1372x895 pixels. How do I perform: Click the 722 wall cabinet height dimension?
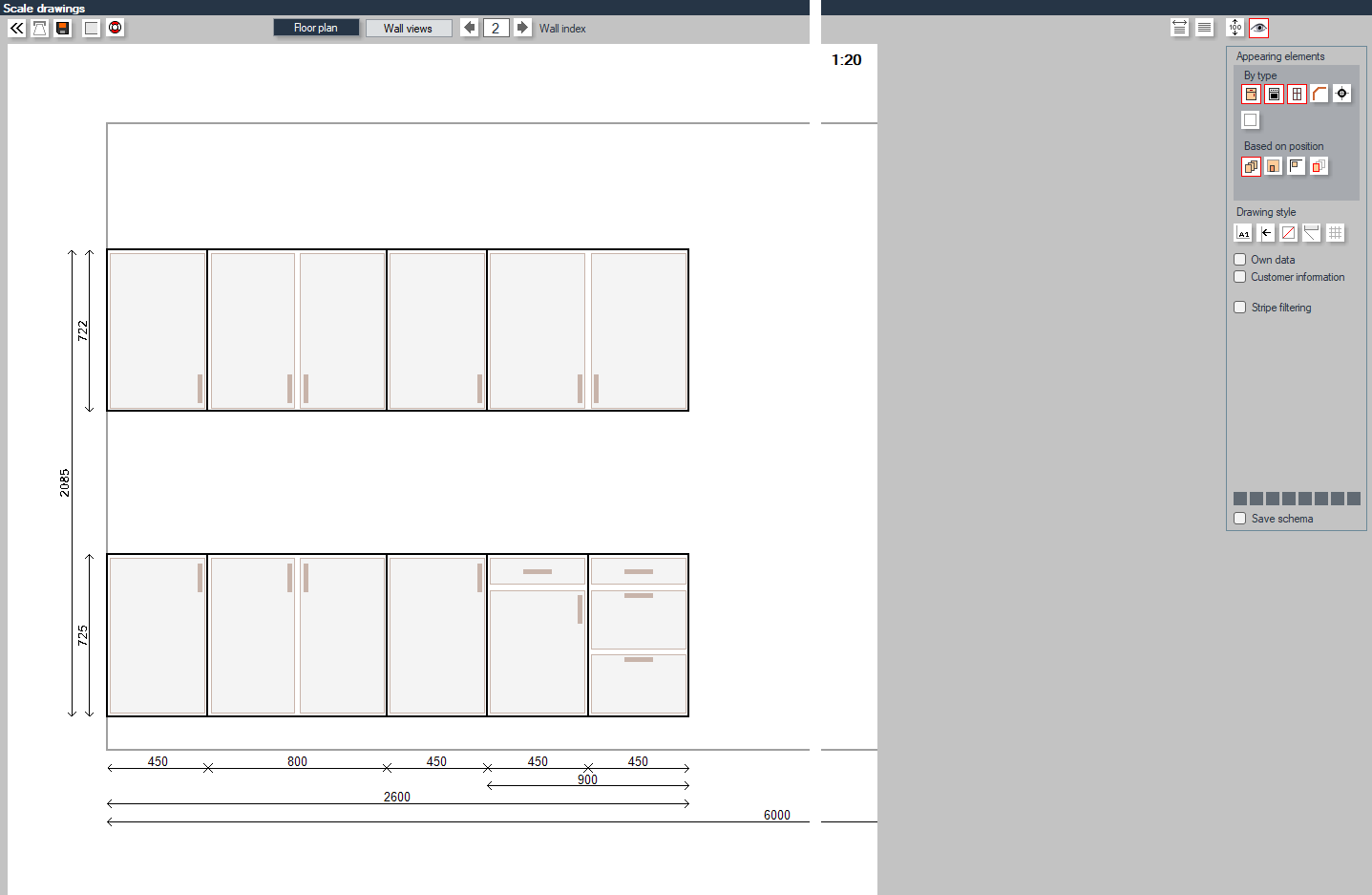tap(83, 331)
